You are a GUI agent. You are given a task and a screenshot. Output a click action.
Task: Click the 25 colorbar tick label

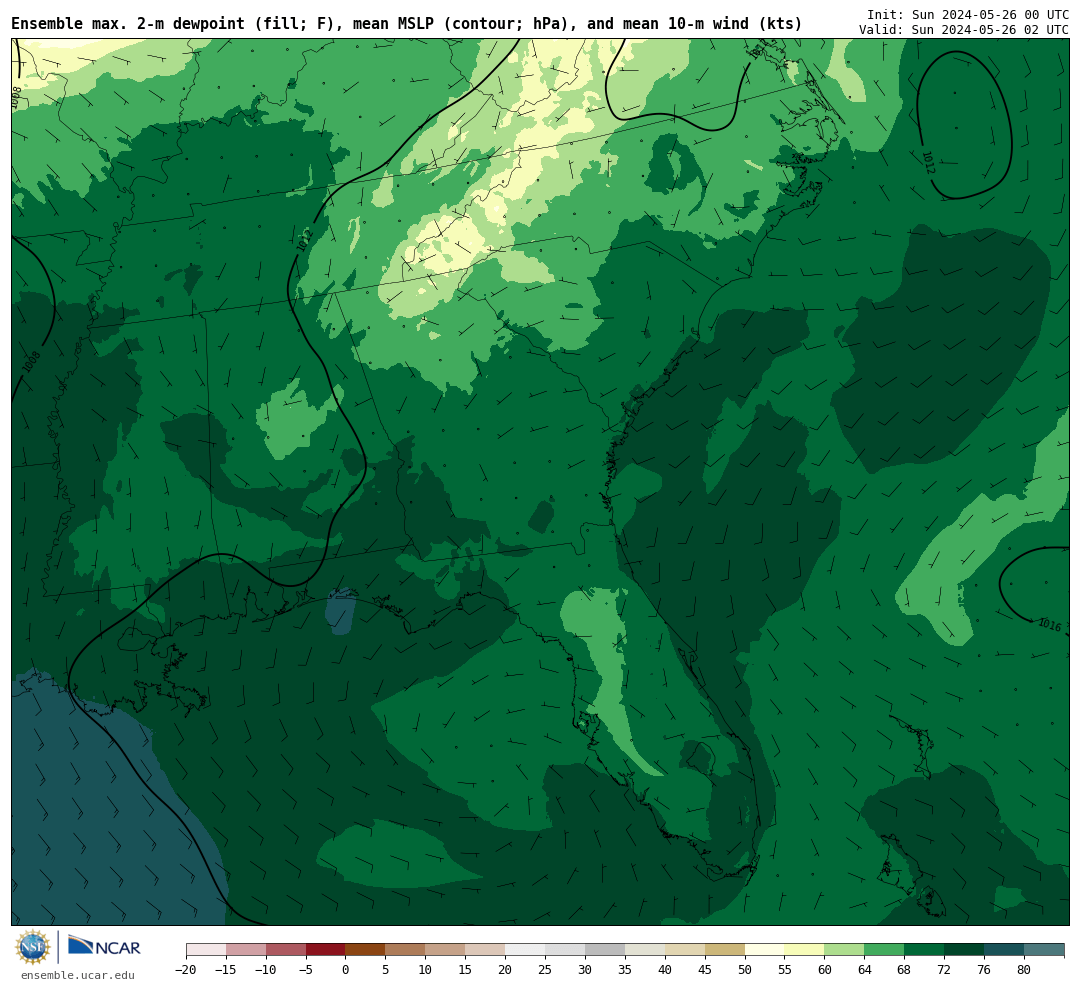[x=546, y=969]
